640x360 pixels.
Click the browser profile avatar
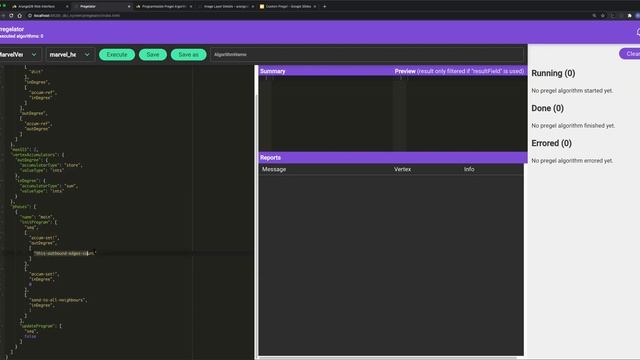click(x=638, y=16)
